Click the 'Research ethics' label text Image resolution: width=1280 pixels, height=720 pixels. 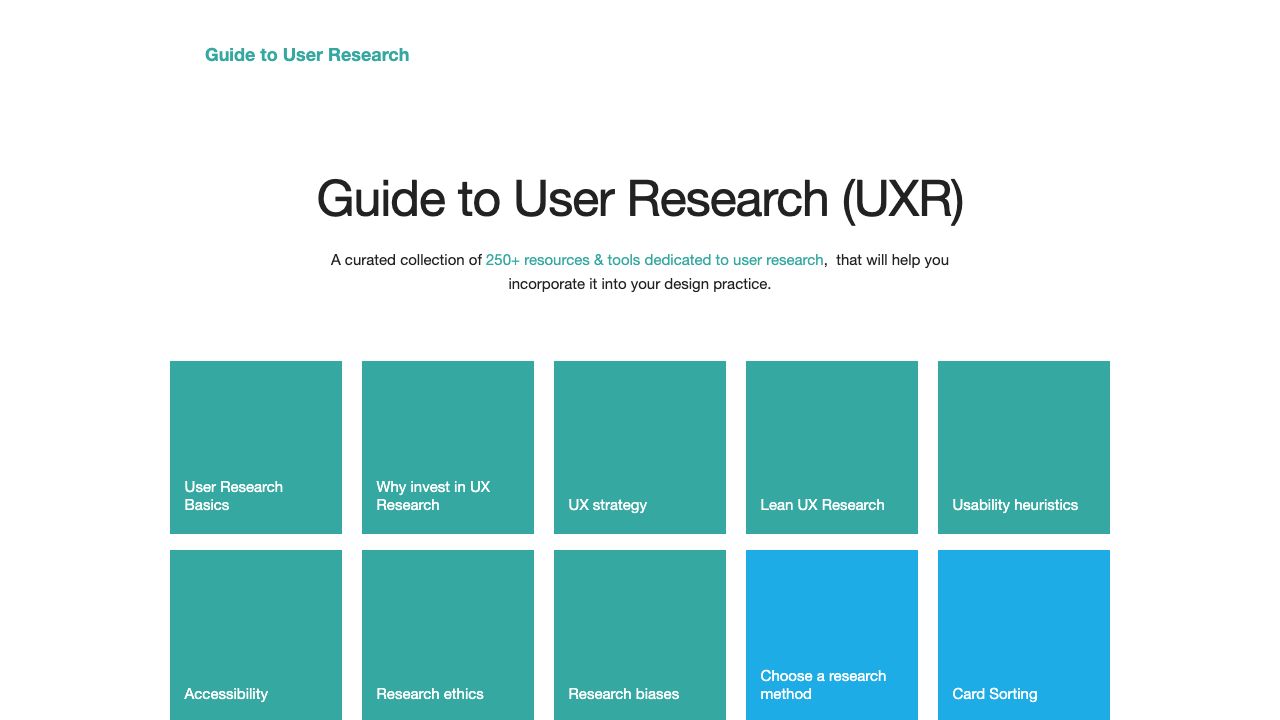tap(430, 694)
